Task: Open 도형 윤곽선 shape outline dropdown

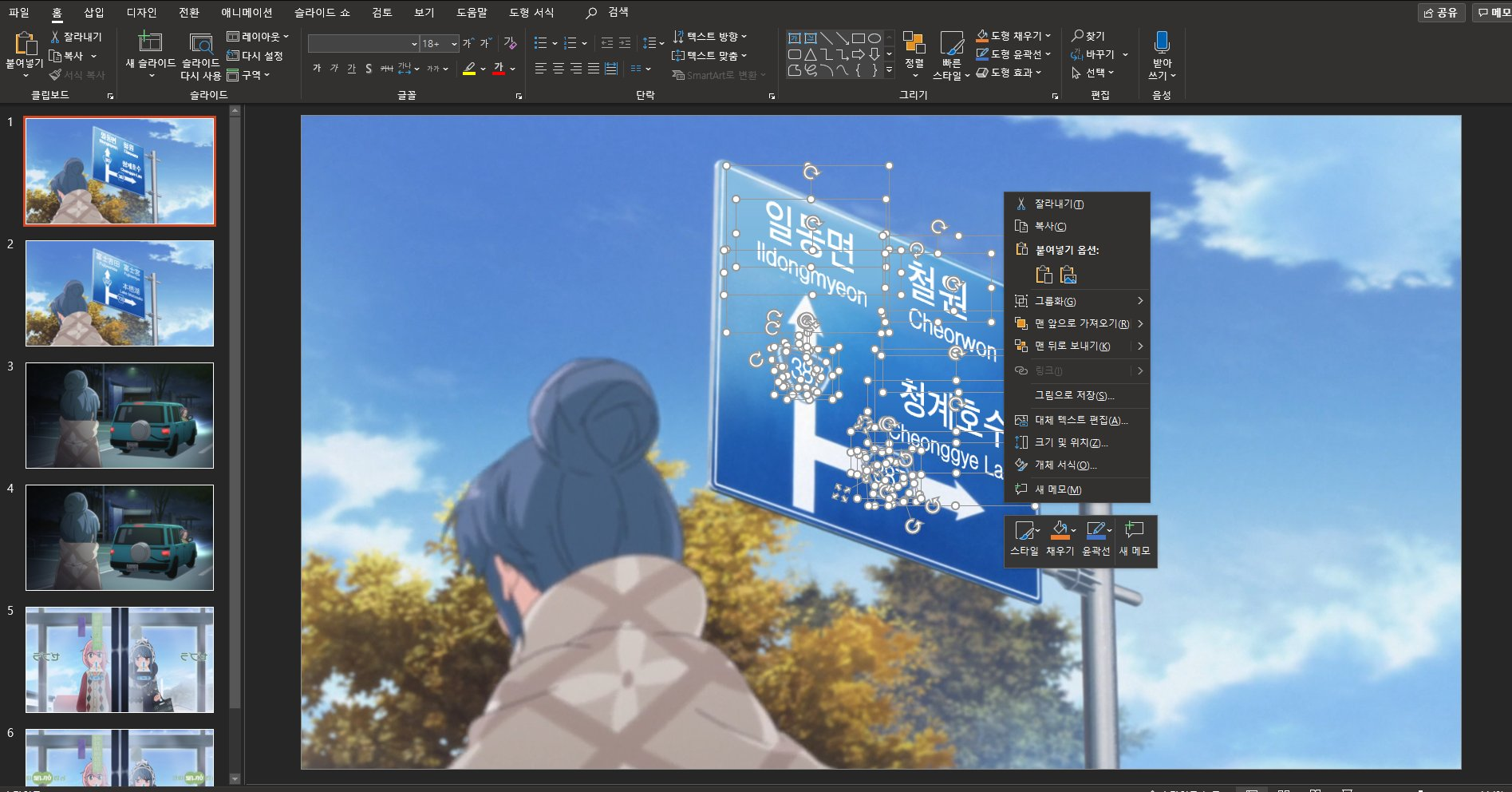Action: 1014,54
